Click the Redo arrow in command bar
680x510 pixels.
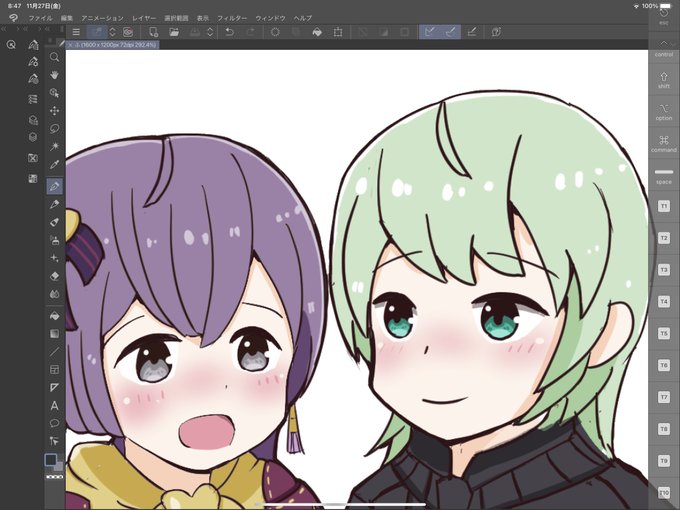click(x=250, y=32)
